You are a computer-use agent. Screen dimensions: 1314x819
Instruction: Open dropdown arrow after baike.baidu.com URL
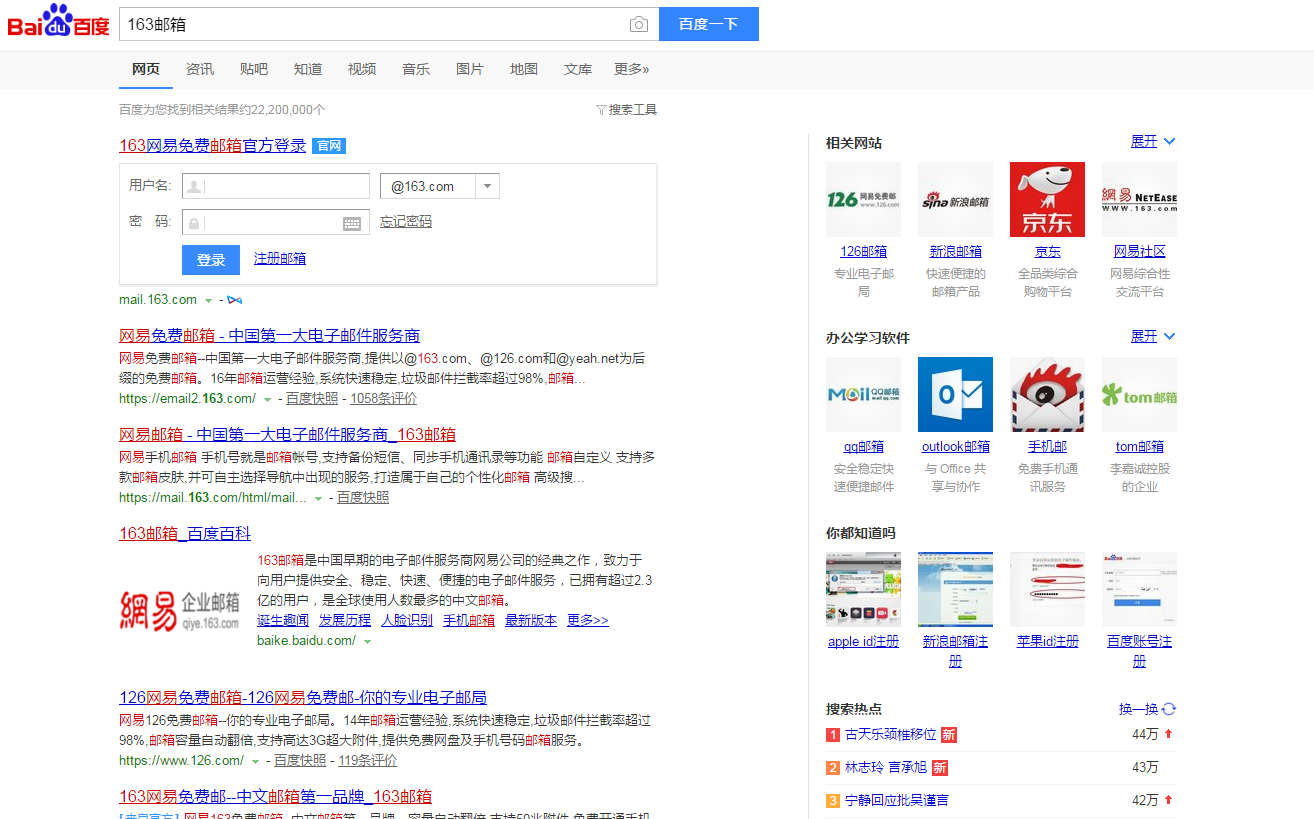(367, 642)
